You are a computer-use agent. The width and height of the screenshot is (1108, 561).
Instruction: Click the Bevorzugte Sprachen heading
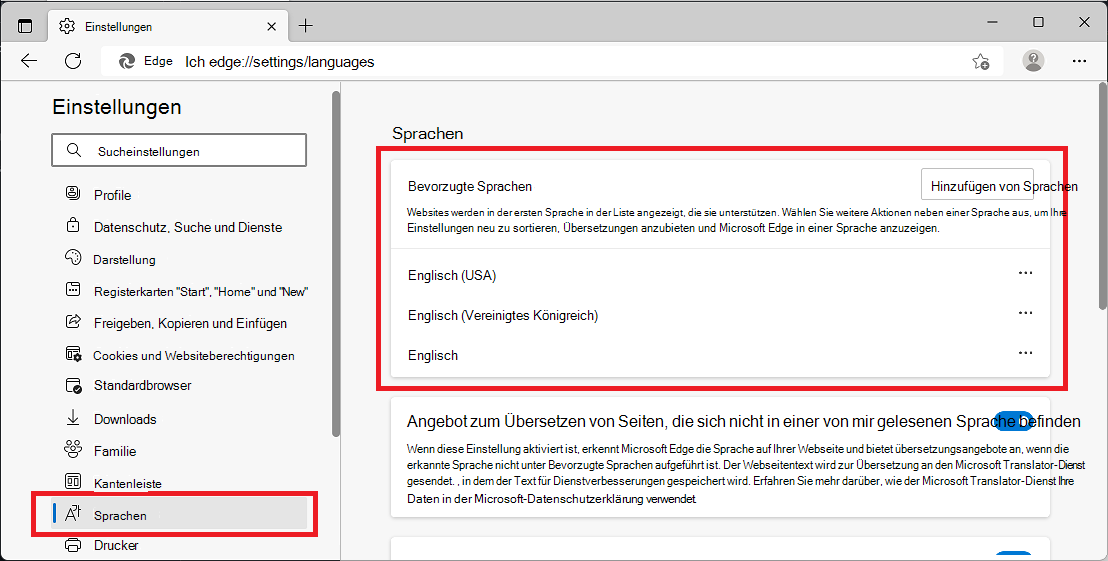click(470, 187)
